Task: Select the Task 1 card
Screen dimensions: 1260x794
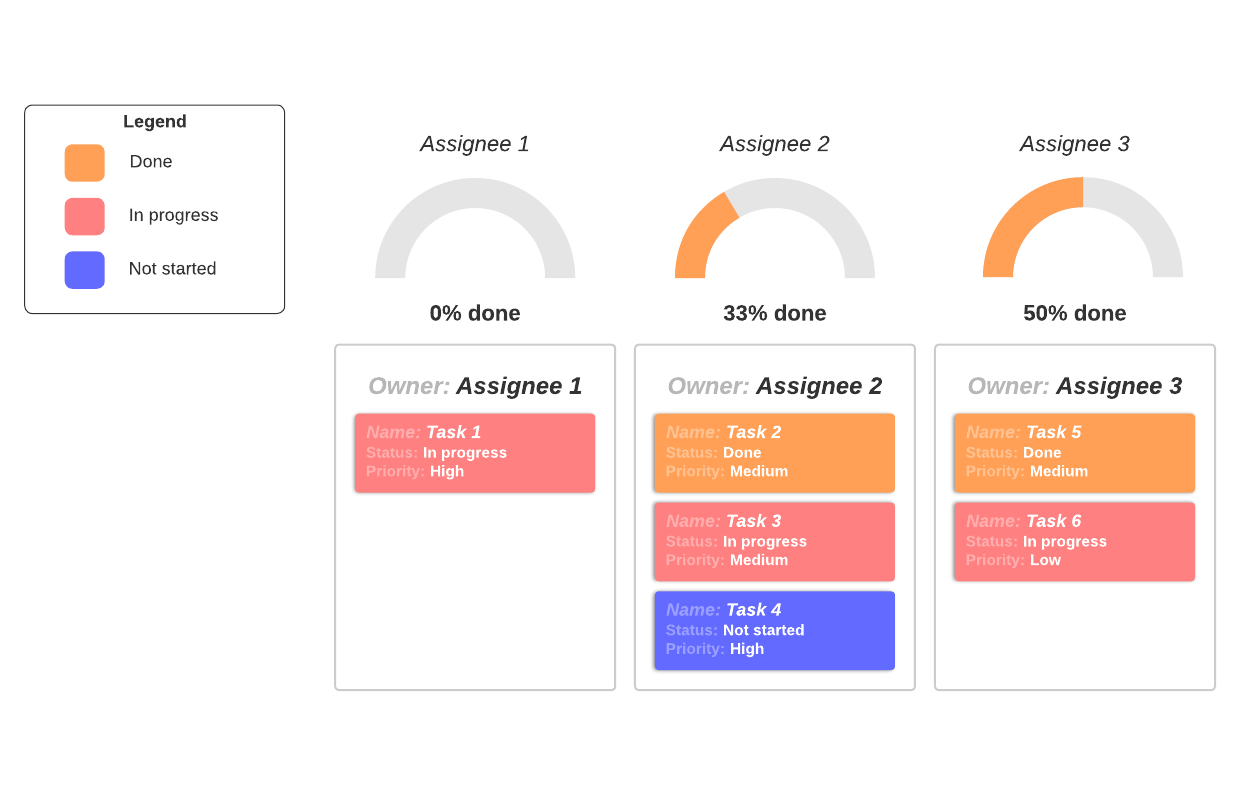Action: tap(475, 453)
